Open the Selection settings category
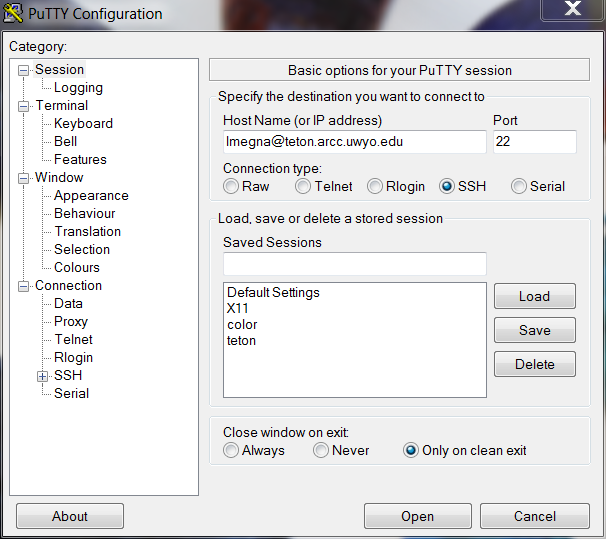The width and height of the screenshot is (606, 539). tap(82, 250)
